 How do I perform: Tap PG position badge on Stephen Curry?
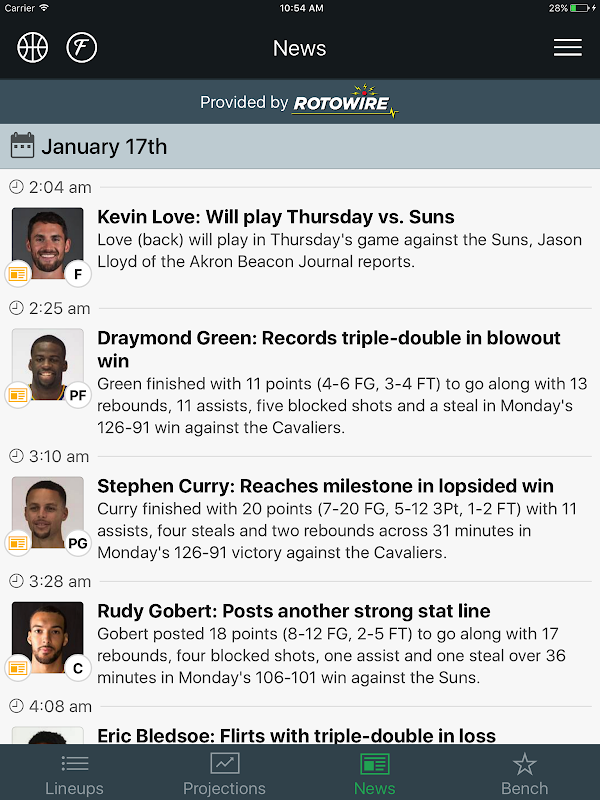[x=78, y=544]
